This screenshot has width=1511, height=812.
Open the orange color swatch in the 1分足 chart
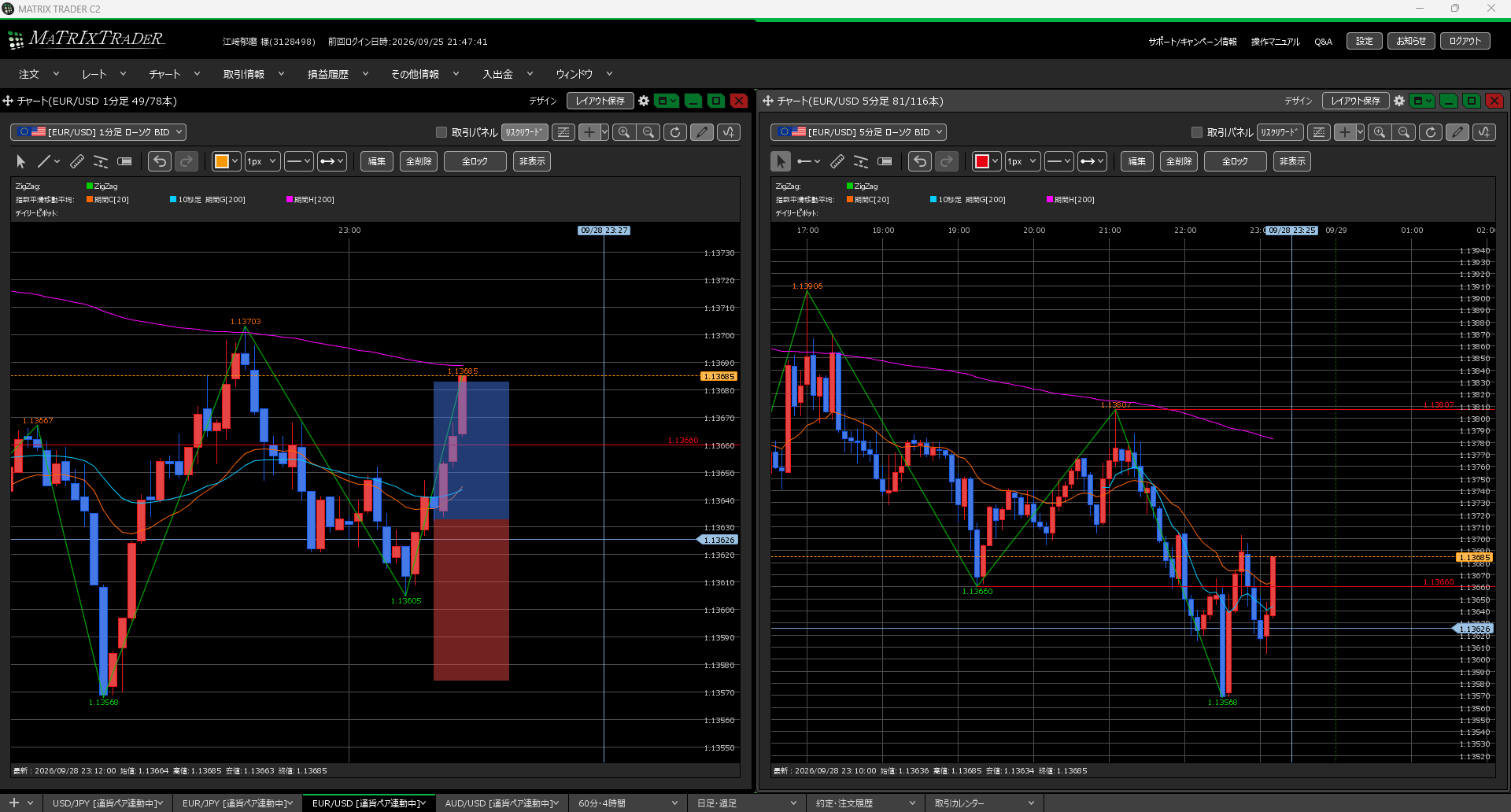[x=227, y=161]
